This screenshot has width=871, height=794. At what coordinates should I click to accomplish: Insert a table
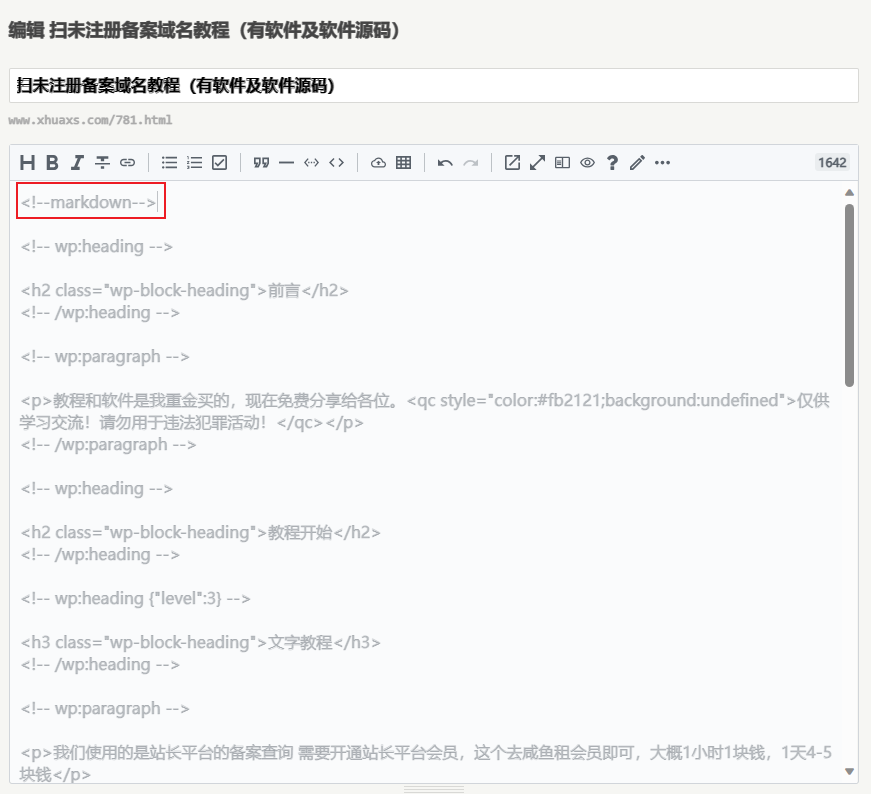click(403, 162)
